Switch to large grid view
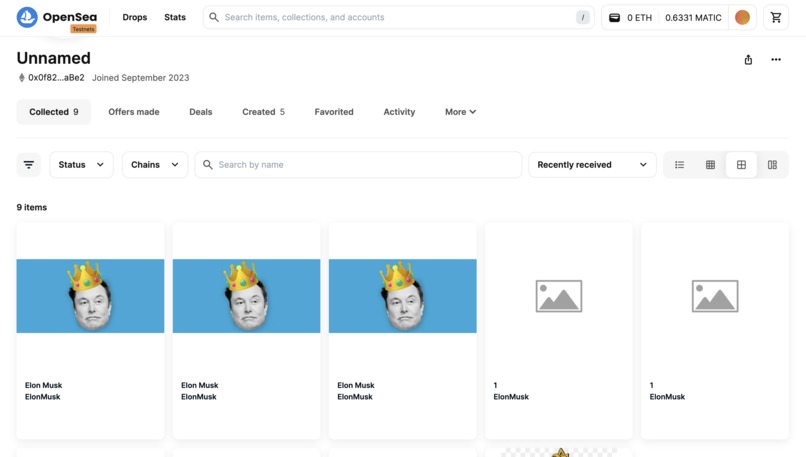Viewport: 806px width, 457px height. [741, 164]
